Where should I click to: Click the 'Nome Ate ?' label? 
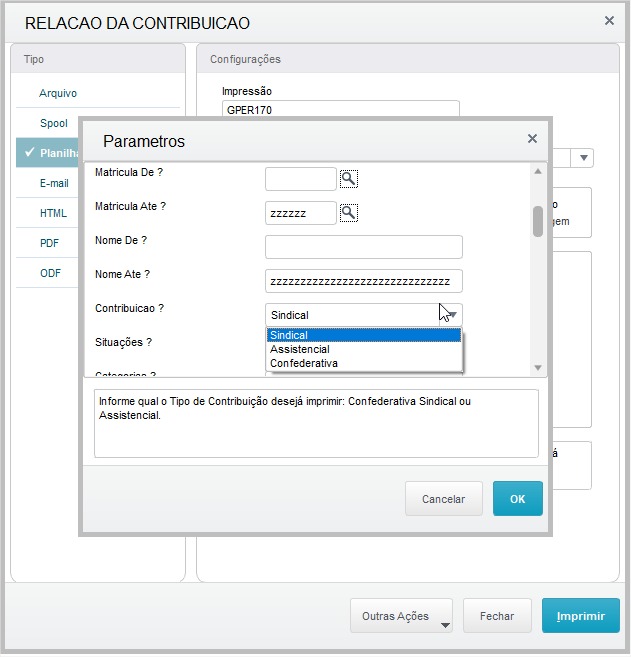[x=122, y=274]
